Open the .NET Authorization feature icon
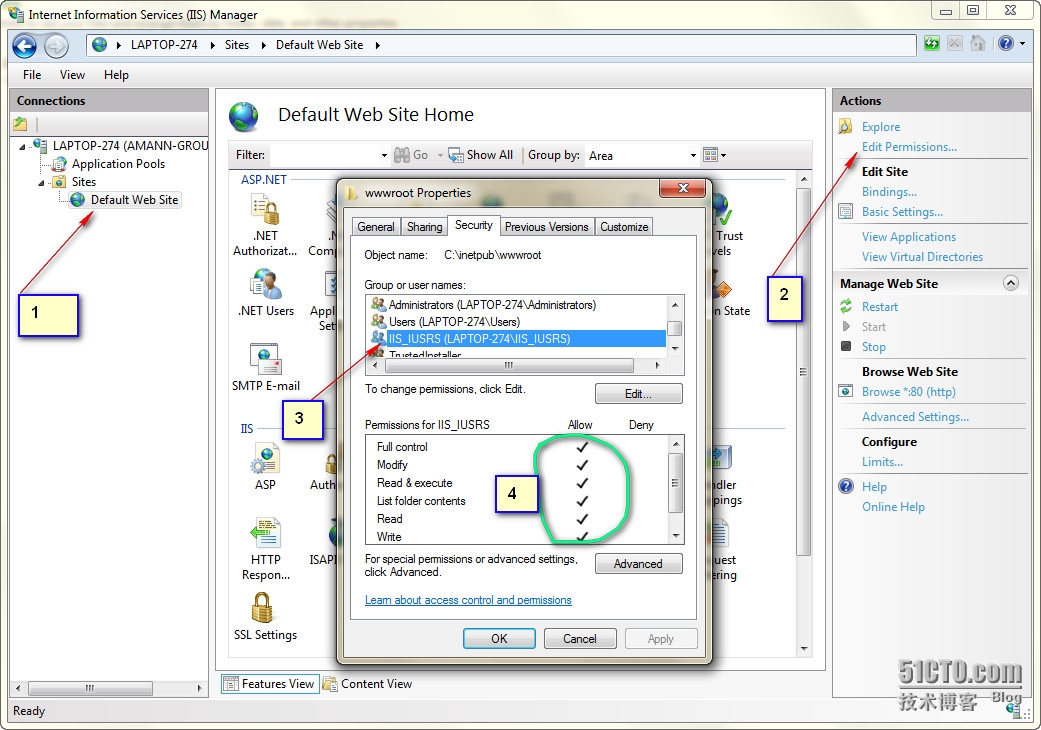1041x730 pixels. click(266, 212)
